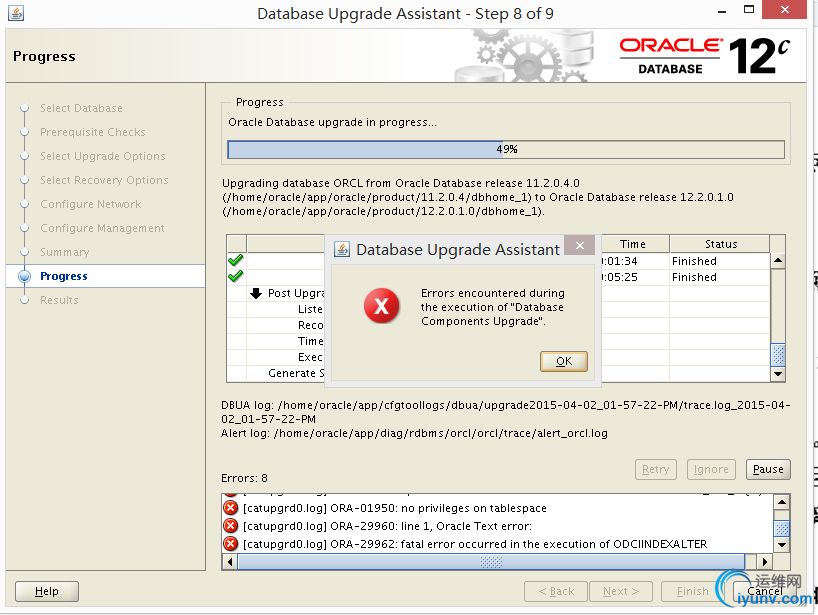Image resolution: width=818 pixels, height=615 pixels.
Task: Click the red error X icon in dialog
Action: tap(381, 306)
